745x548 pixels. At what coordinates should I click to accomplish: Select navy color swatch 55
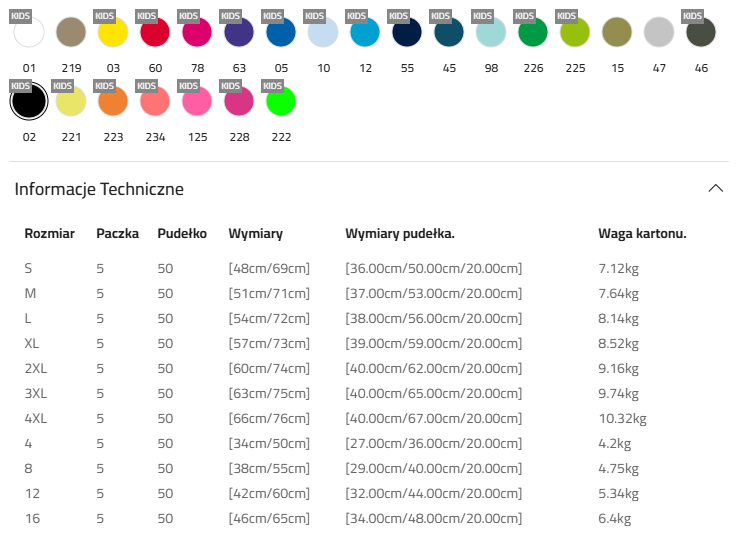407,32
